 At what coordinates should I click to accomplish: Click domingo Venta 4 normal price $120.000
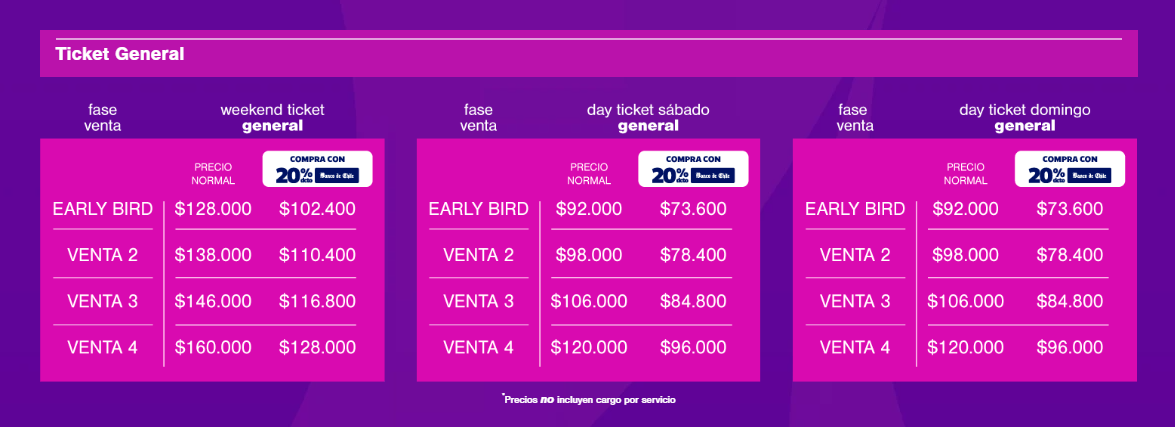tap(965, 348)
